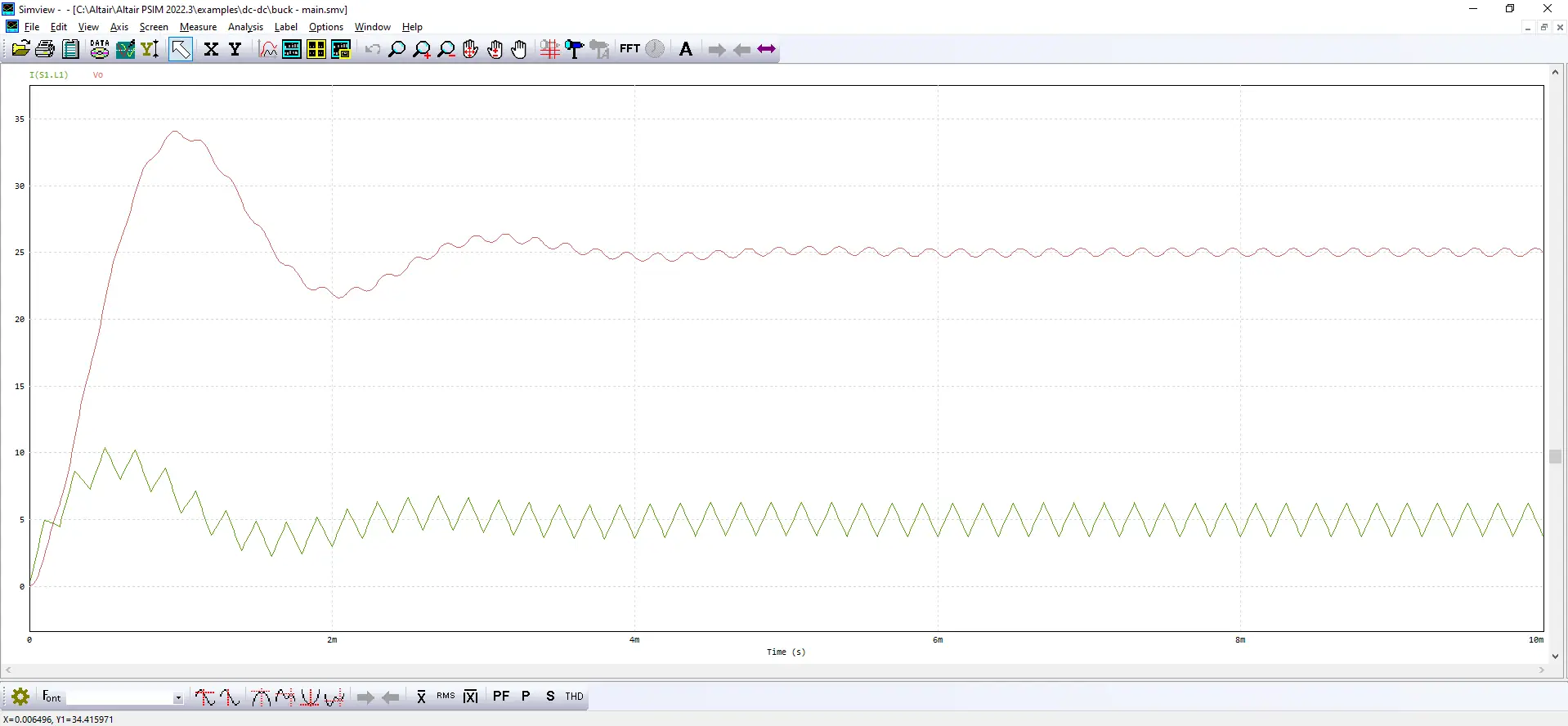This screenshot has width=1568, height=726.
Task: Click the horizontal scrollbar left arrow
Action: pyautogui.click(x=8, y=670)
